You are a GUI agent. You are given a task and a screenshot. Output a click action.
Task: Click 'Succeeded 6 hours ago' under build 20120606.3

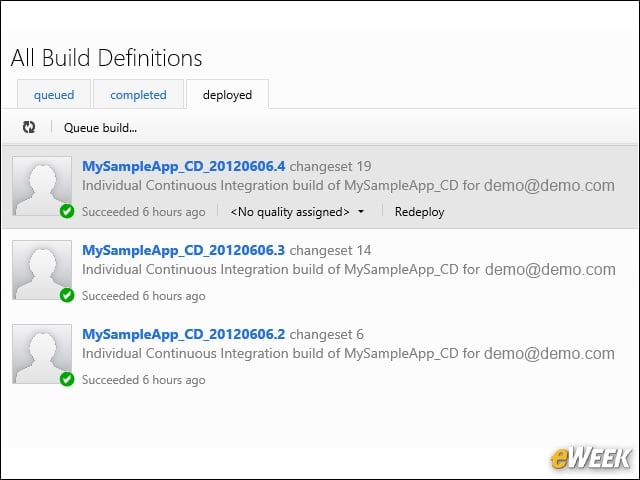pyautogui.click(x=144, y=296)
